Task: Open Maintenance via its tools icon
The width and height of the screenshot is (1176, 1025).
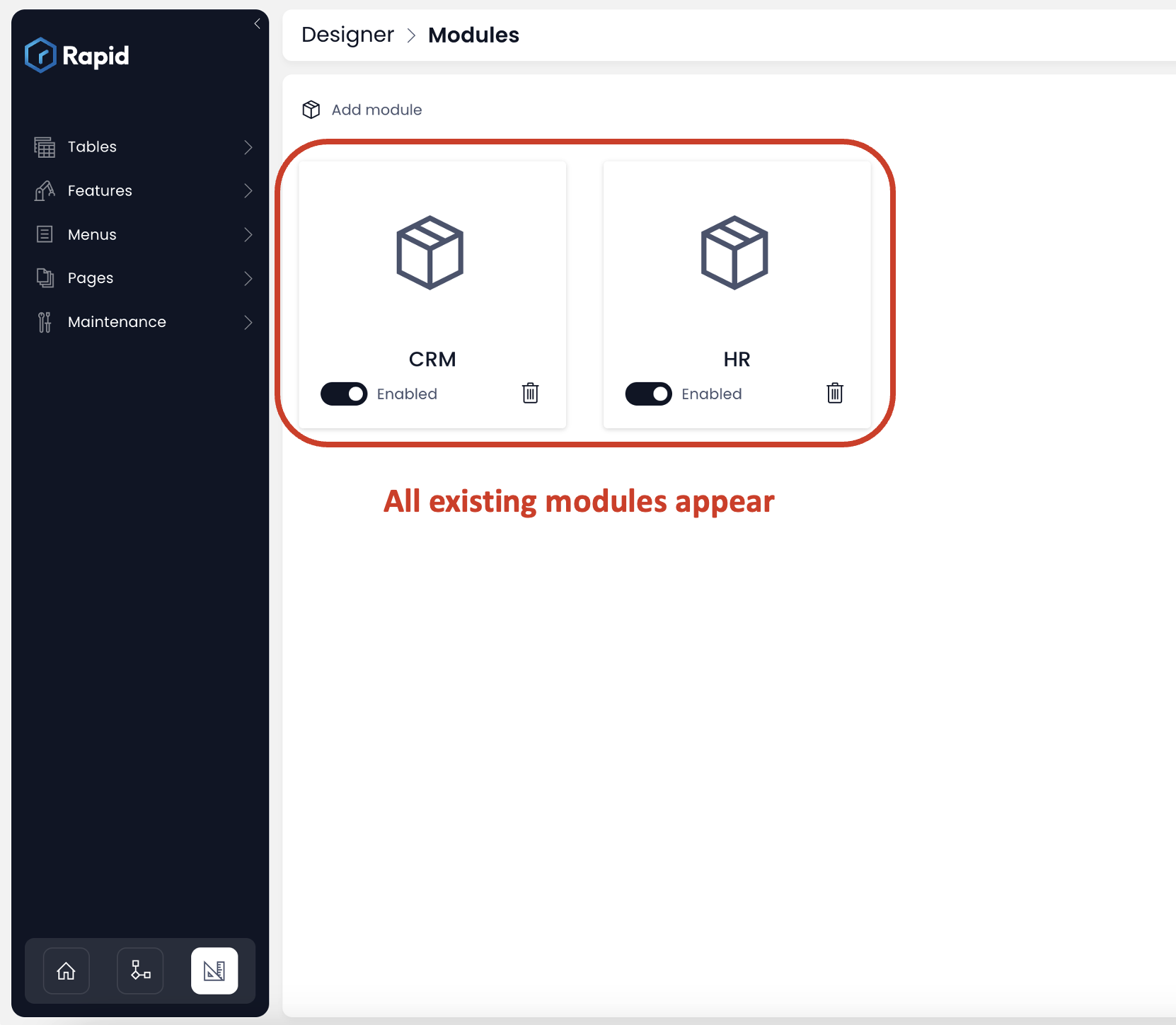Action: (x=43, y=322)
